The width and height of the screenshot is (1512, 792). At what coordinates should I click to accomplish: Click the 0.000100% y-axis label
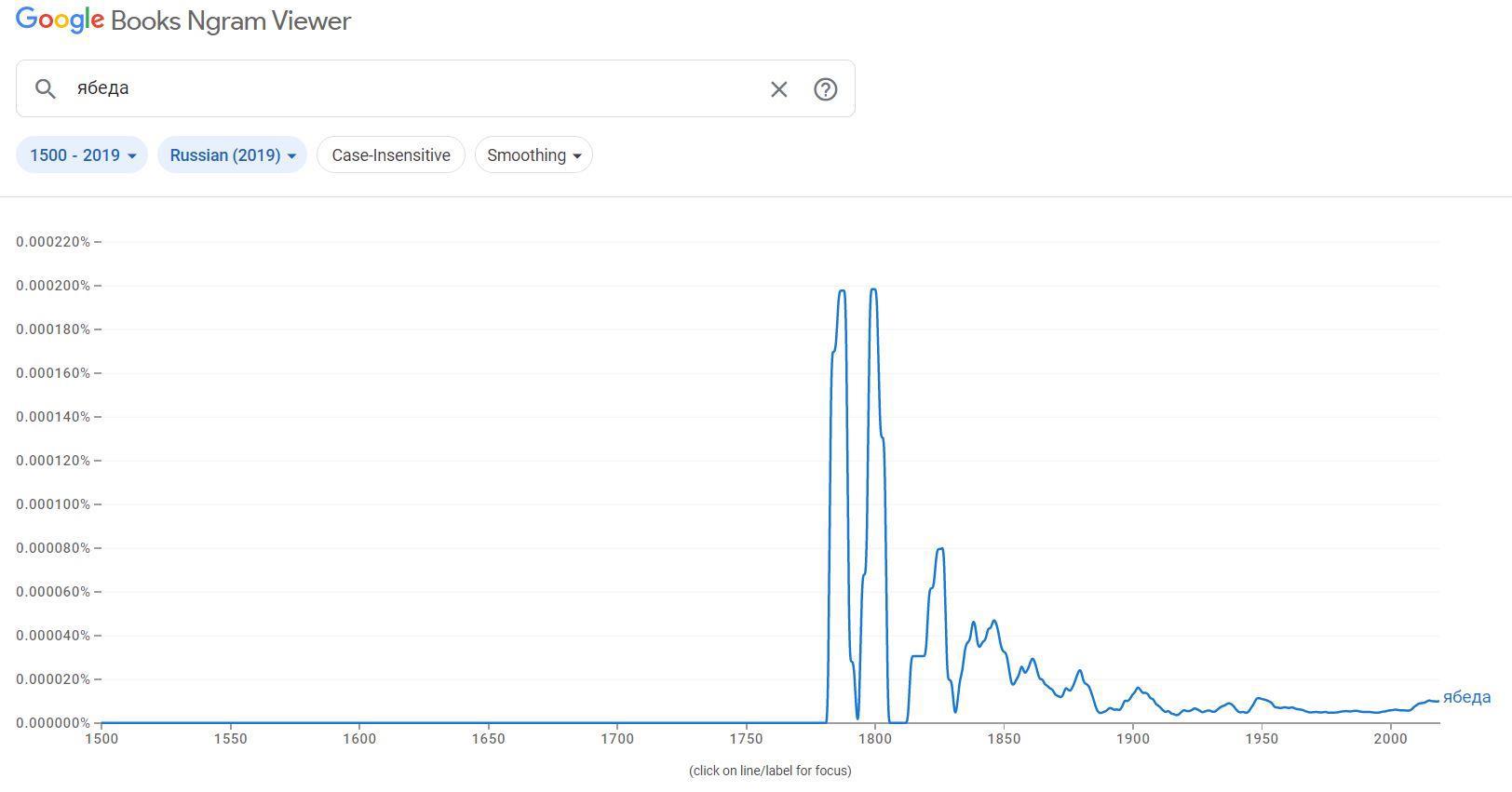[x=53, y=504]
